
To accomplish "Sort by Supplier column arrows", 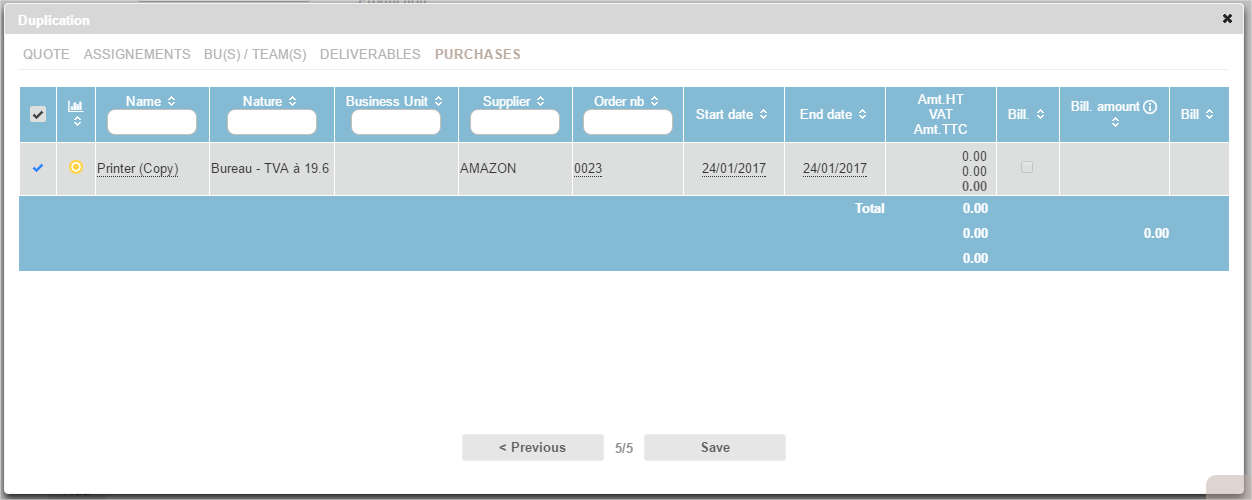I will tap(540, 102).
